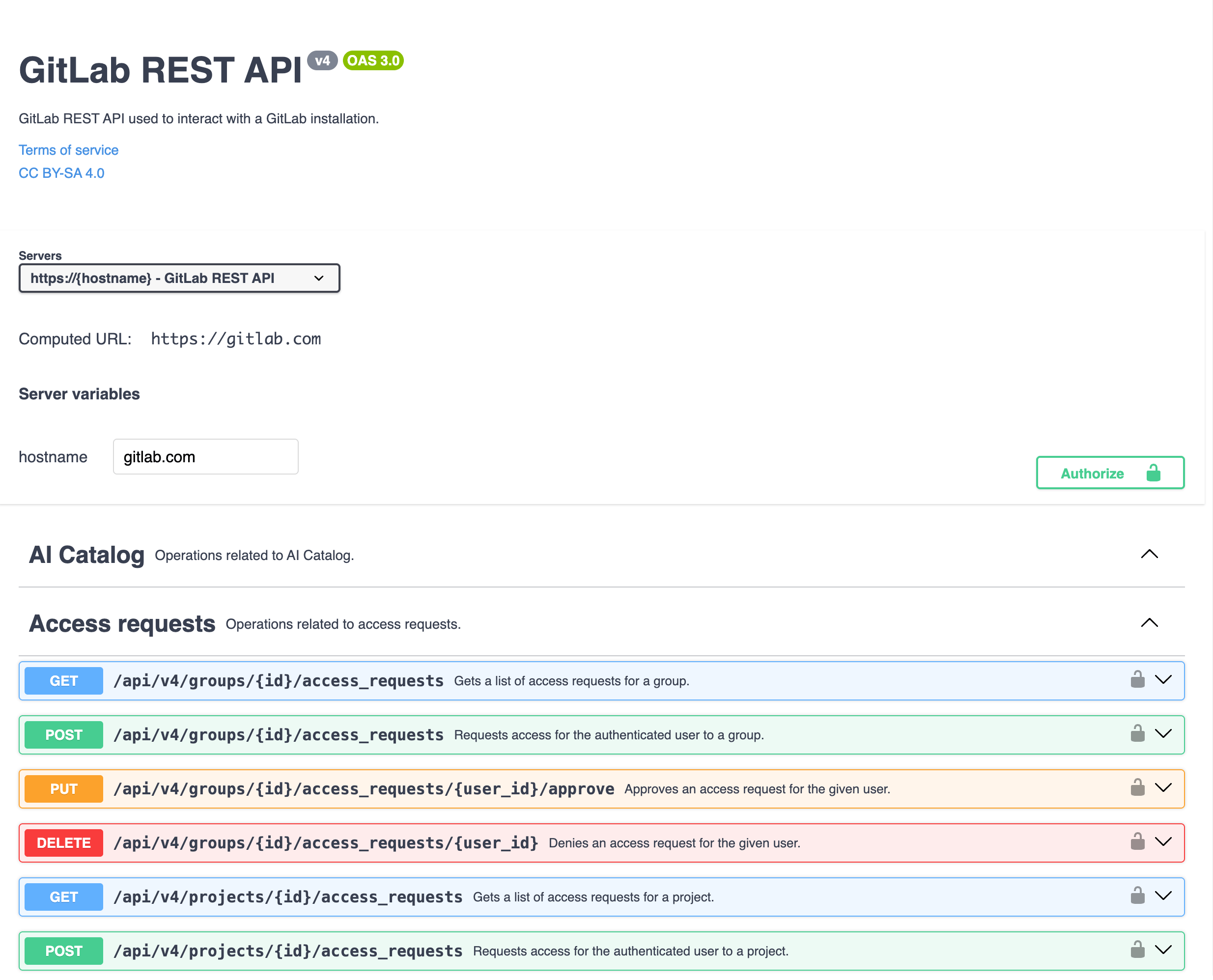Viewport: 1213px width, 980px height.
Task: Click the OAS 3.0 badge
Action: point(373,60)
